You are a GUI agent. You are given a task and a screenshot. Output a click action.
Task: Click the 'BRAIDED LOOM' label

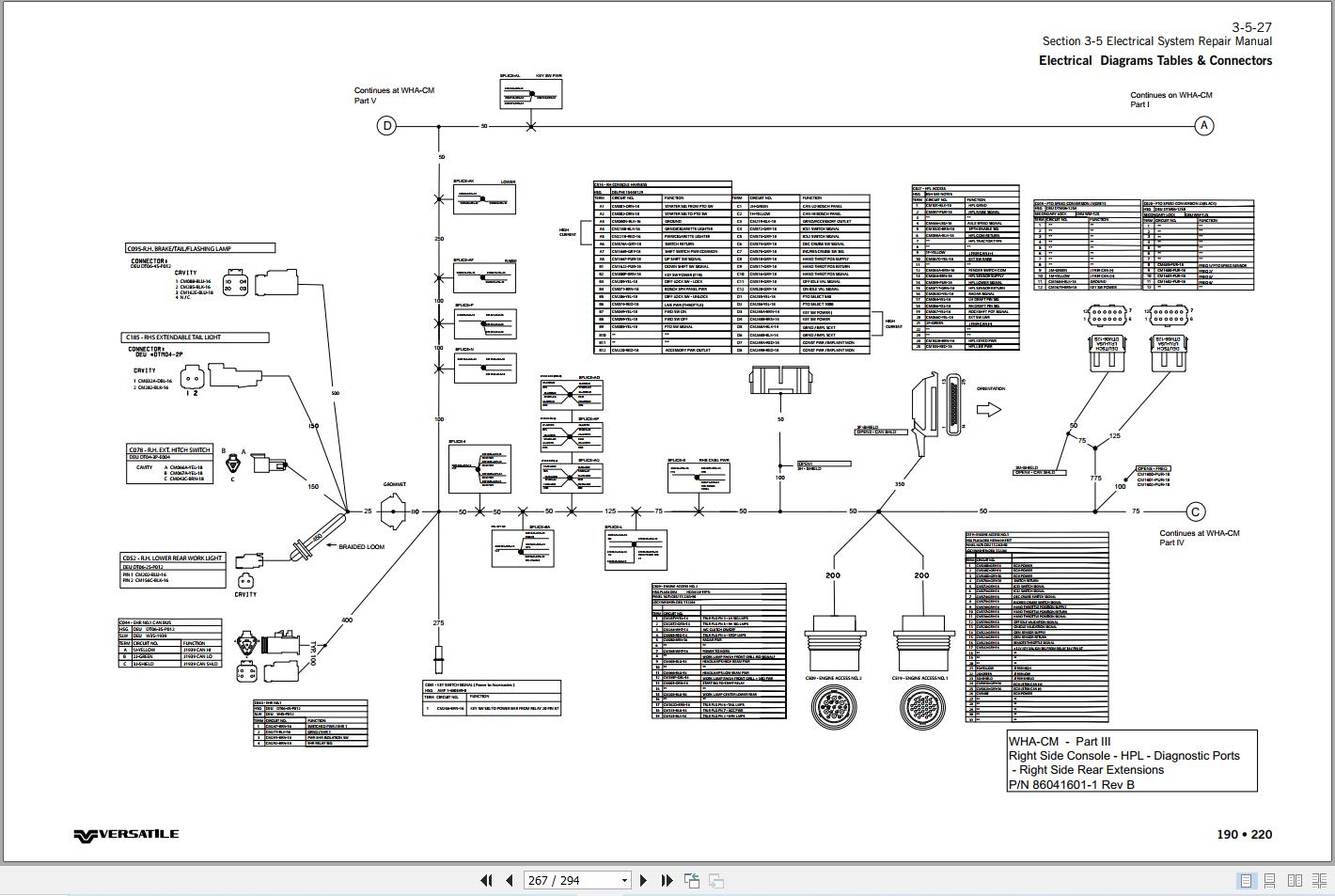pos(361,546)
